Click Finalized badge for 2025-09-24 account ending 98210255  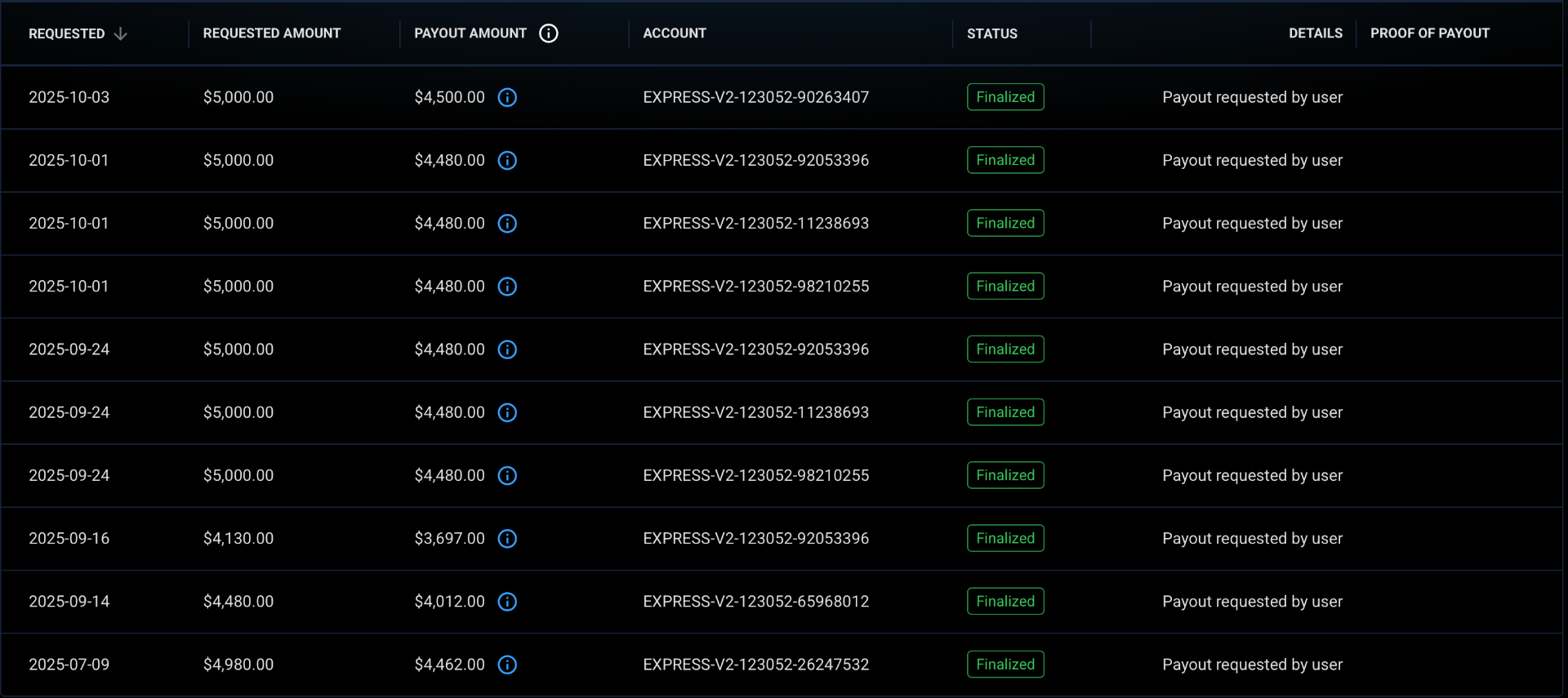(x=1005, y=475)
